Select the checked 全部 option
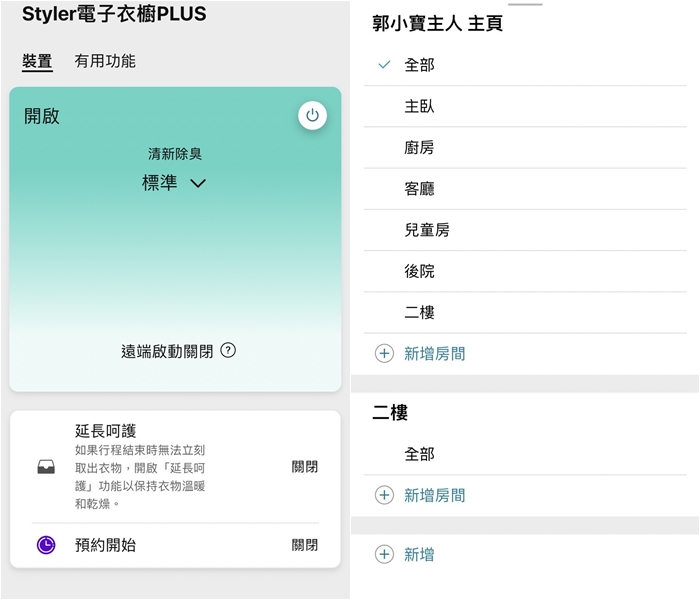This screenshot has width=700, height=600. (419, 65)
